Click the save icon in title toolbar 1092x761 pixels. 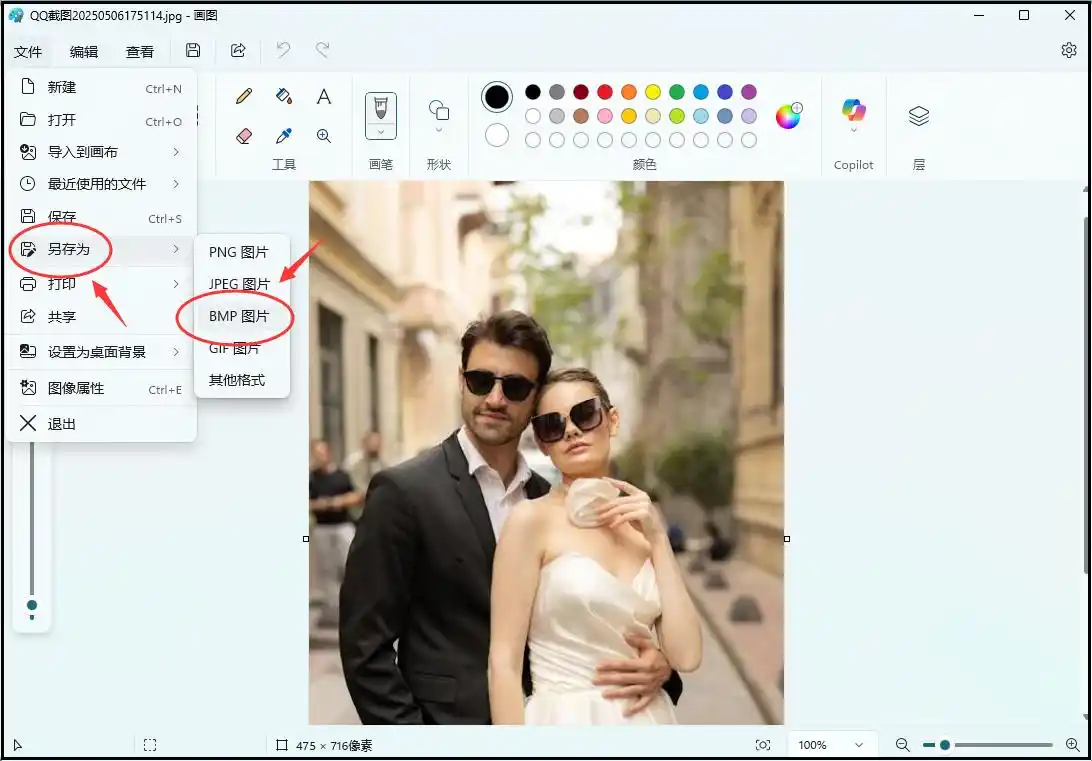193,51
